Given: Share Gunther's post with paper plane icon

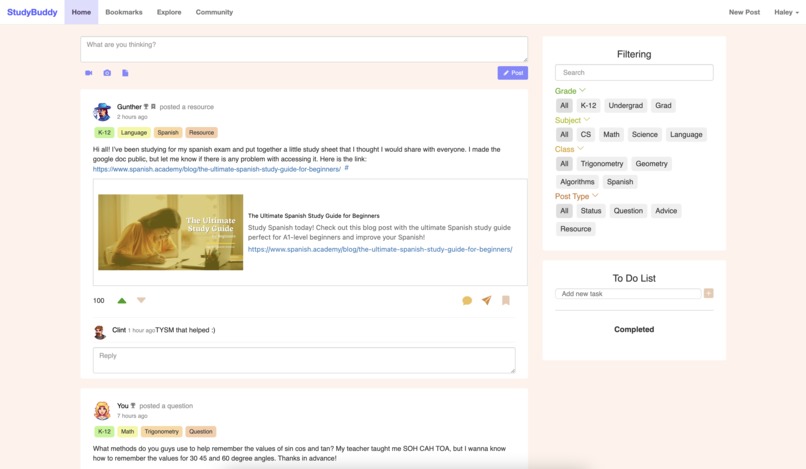Looking at the screenshot, I should 486,300.
